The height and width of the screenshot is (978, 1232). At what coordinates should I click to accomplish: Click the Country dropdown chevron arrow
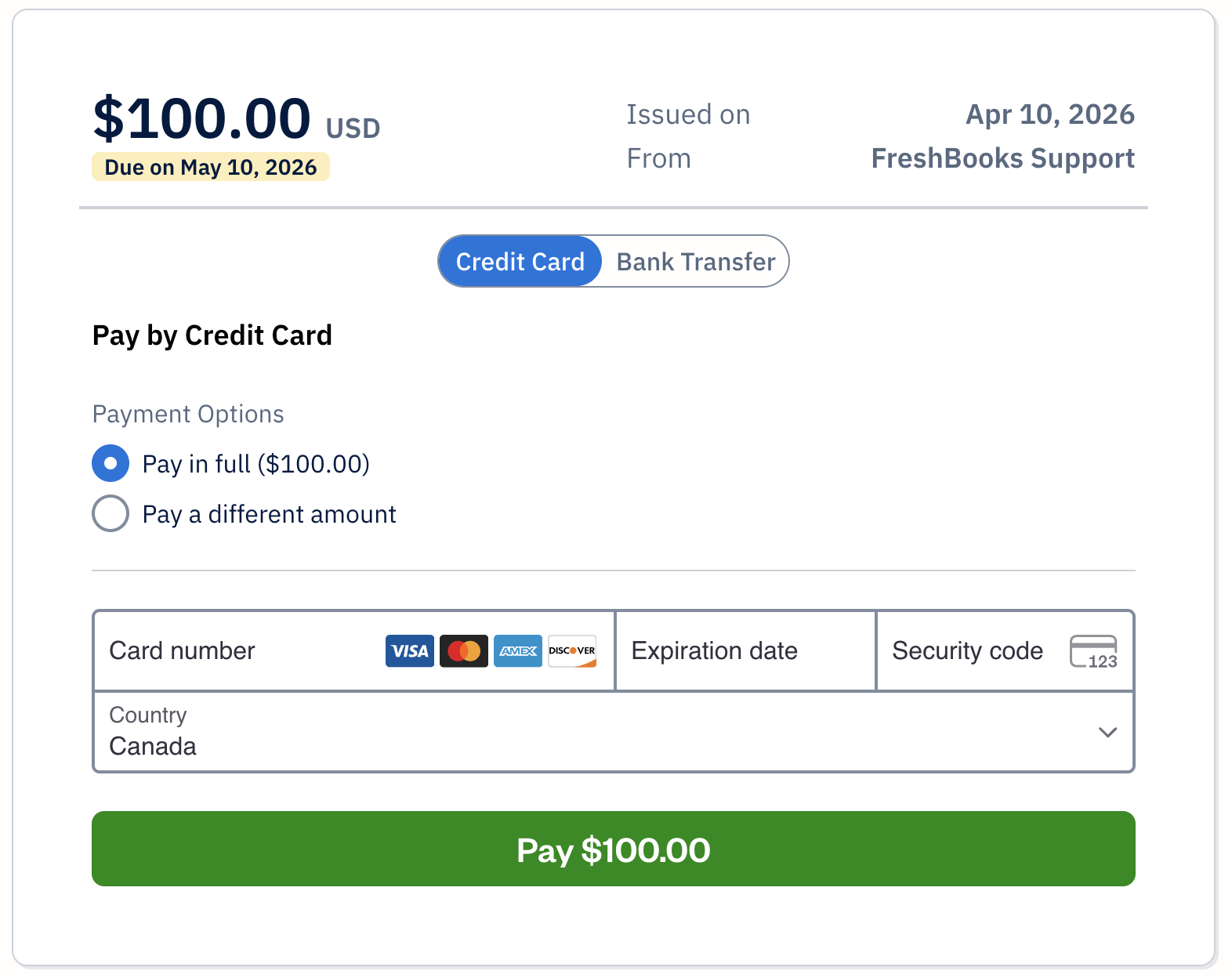[1107, 732]
